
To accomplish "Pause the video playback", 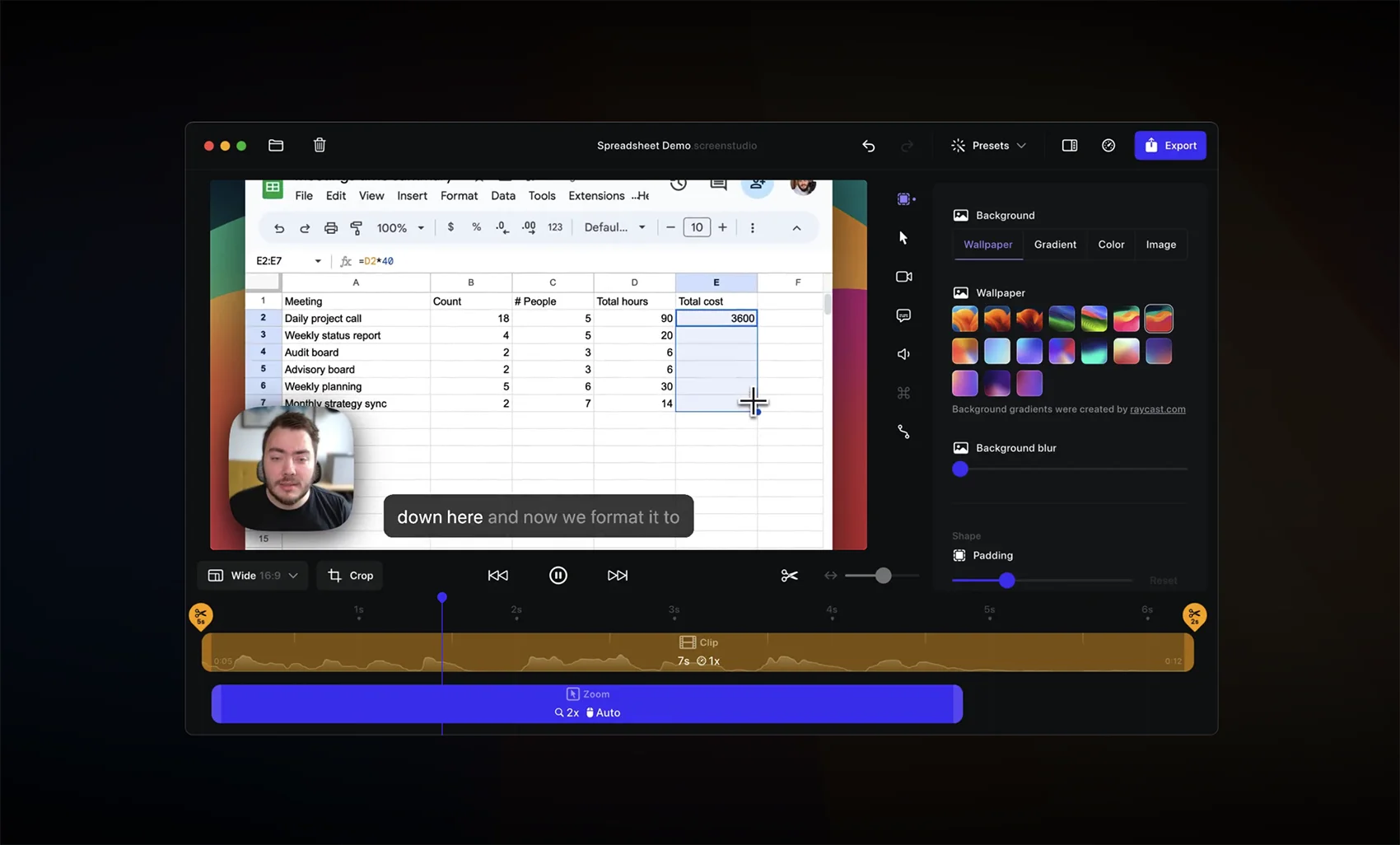I will (x=558, y=576).
